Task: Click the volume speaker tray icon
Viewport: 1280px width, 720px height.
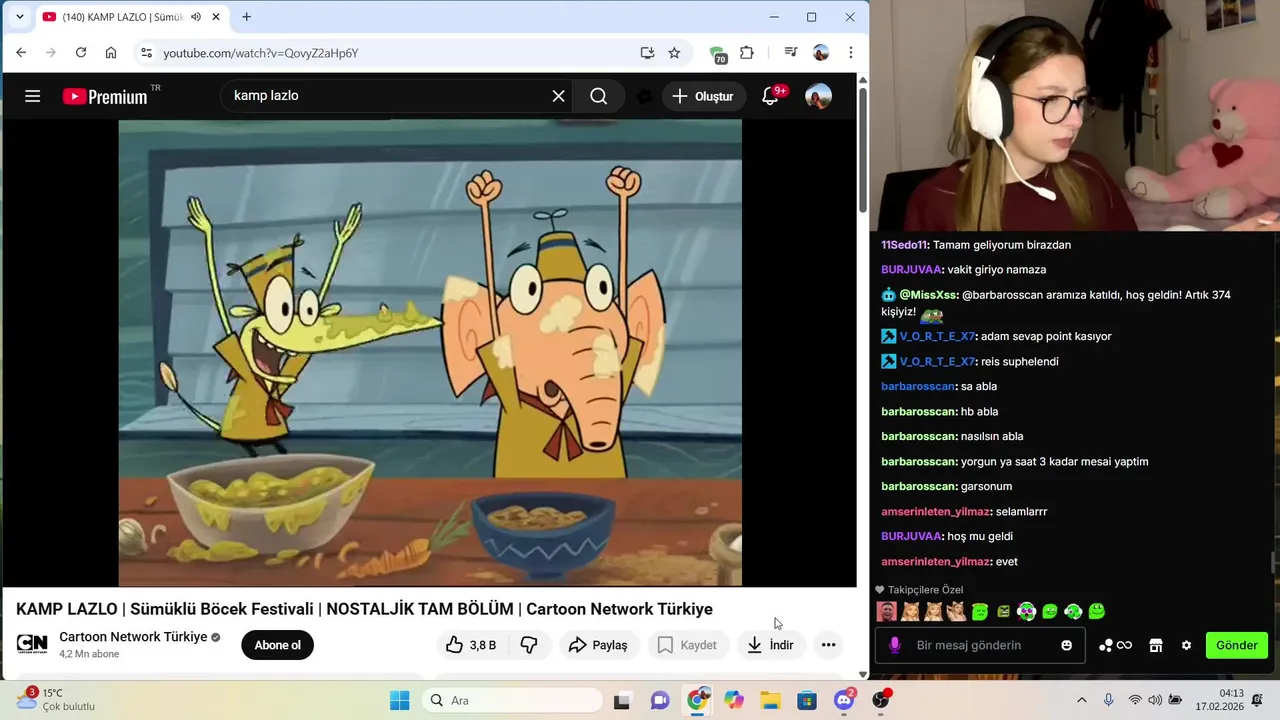Action: pos(1155,700)
